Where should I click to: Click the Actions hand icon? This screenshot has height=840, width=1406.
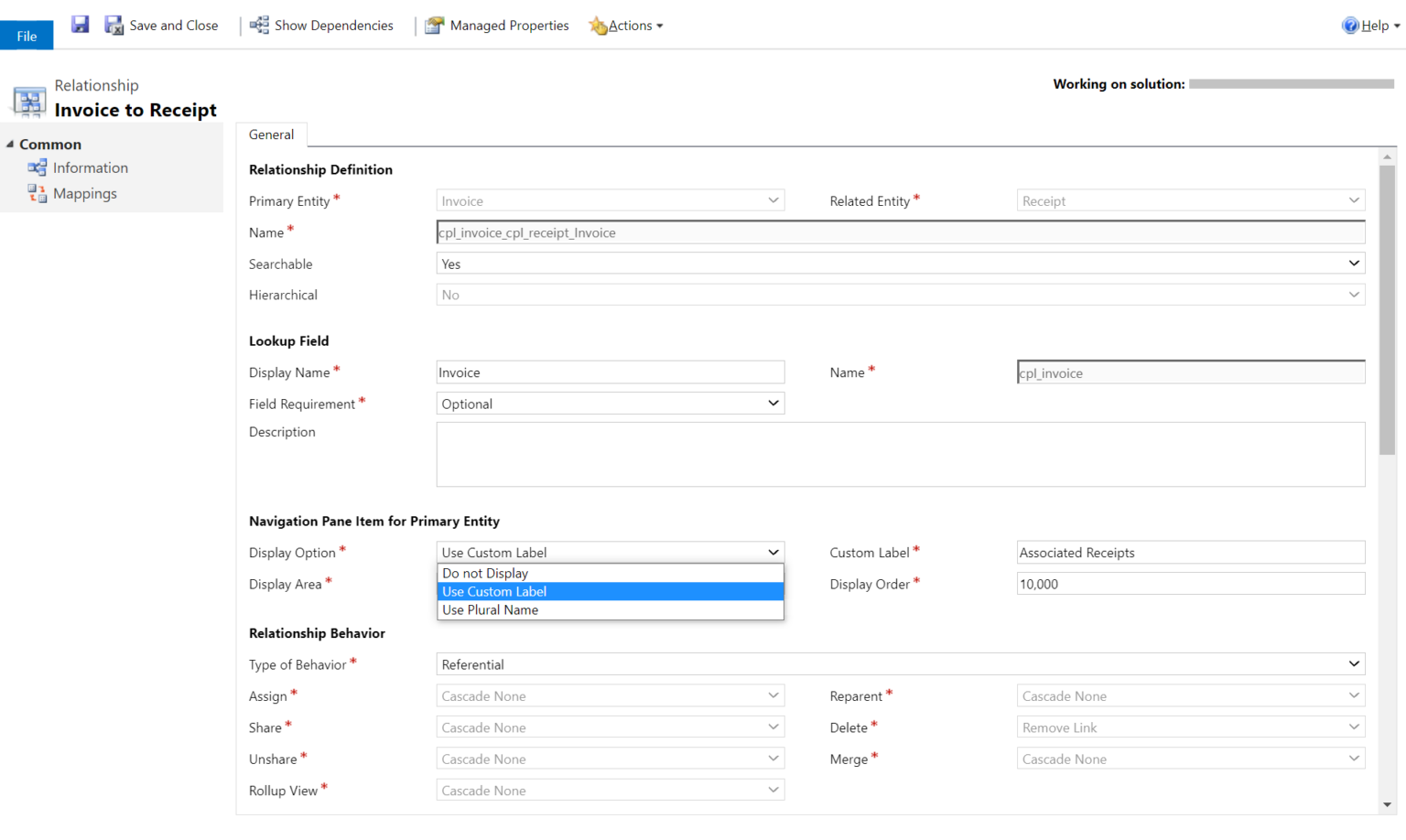tap(599, 25)
